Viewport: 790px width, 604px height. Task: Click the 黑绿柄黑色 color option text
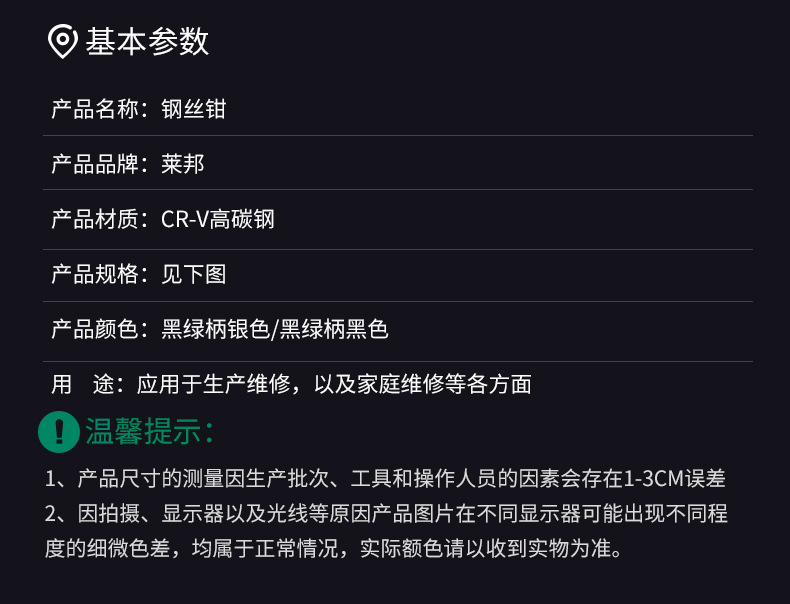click(334, 329)
